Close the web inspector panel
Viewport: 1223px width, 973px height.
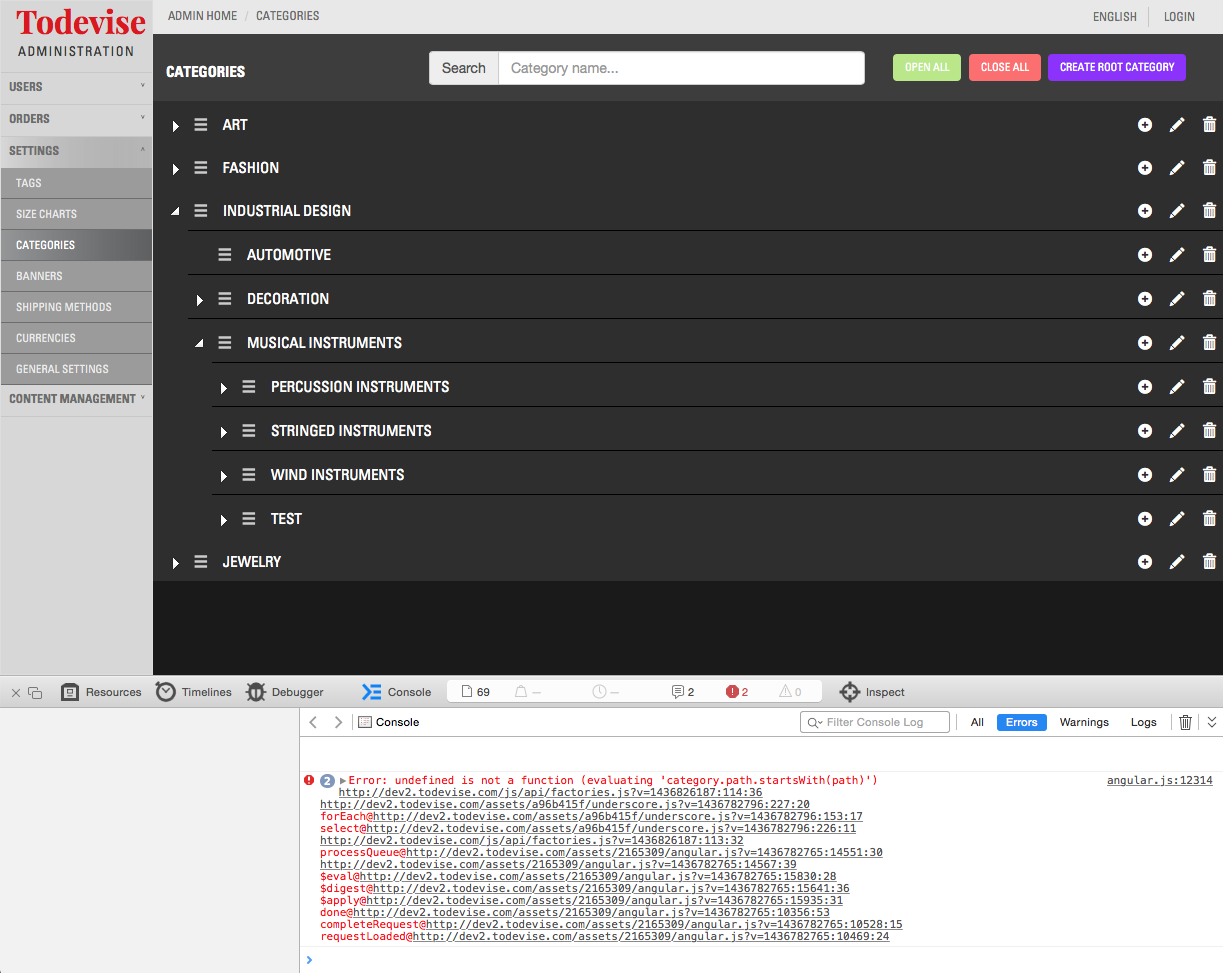point(15,692)
